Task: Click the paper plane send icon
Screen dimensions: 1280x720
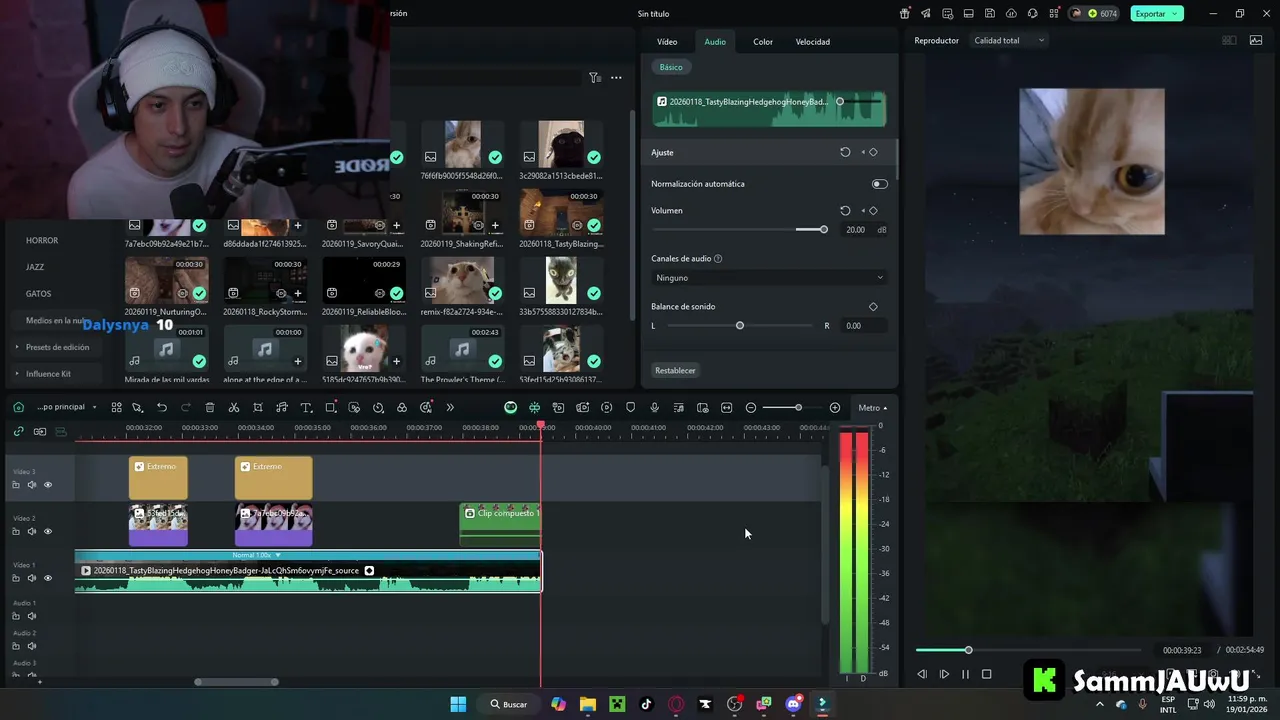Action: pos(926,13)
